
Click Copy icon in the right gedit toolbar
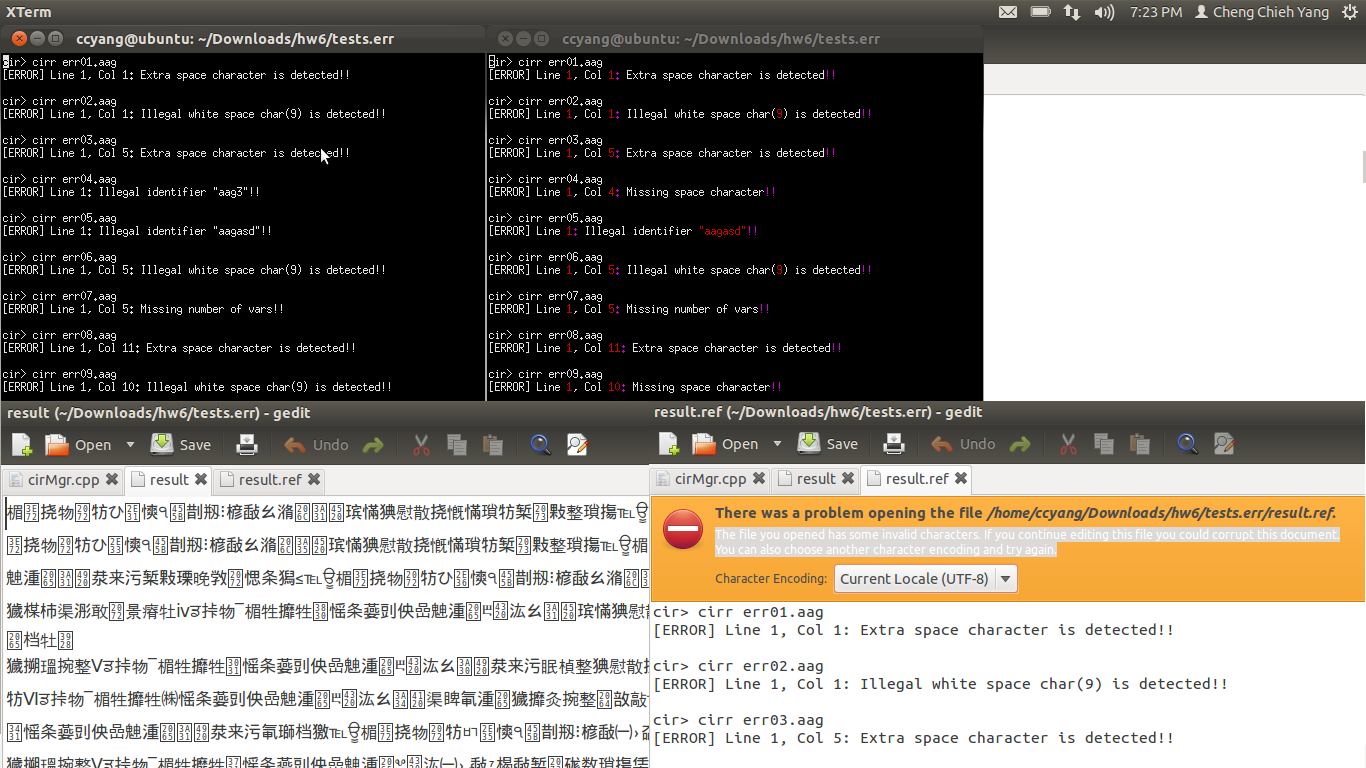(1104, 444)
